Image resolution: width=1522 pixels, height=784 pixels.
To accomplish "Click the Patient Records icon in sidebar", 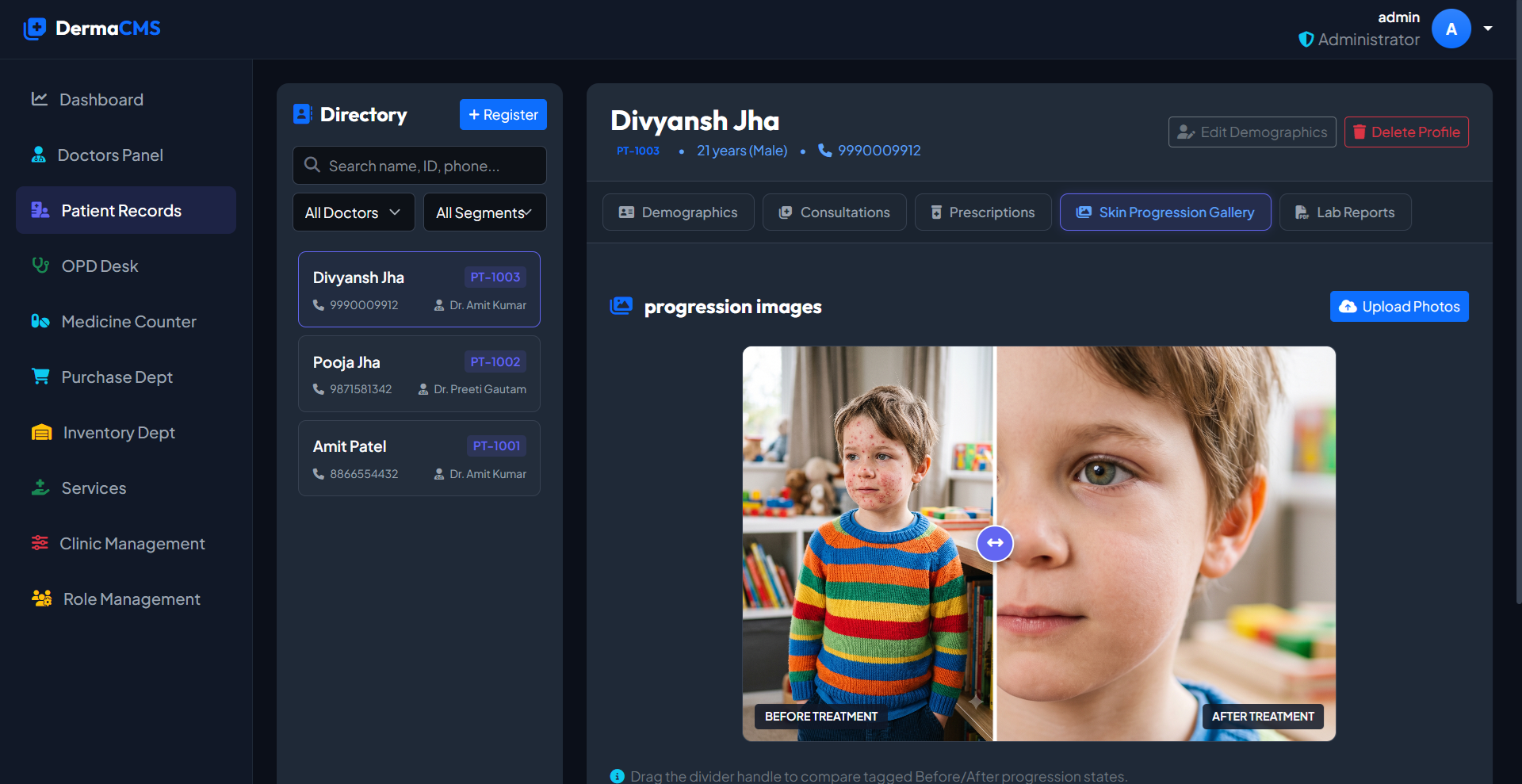I will pos(40,210).
